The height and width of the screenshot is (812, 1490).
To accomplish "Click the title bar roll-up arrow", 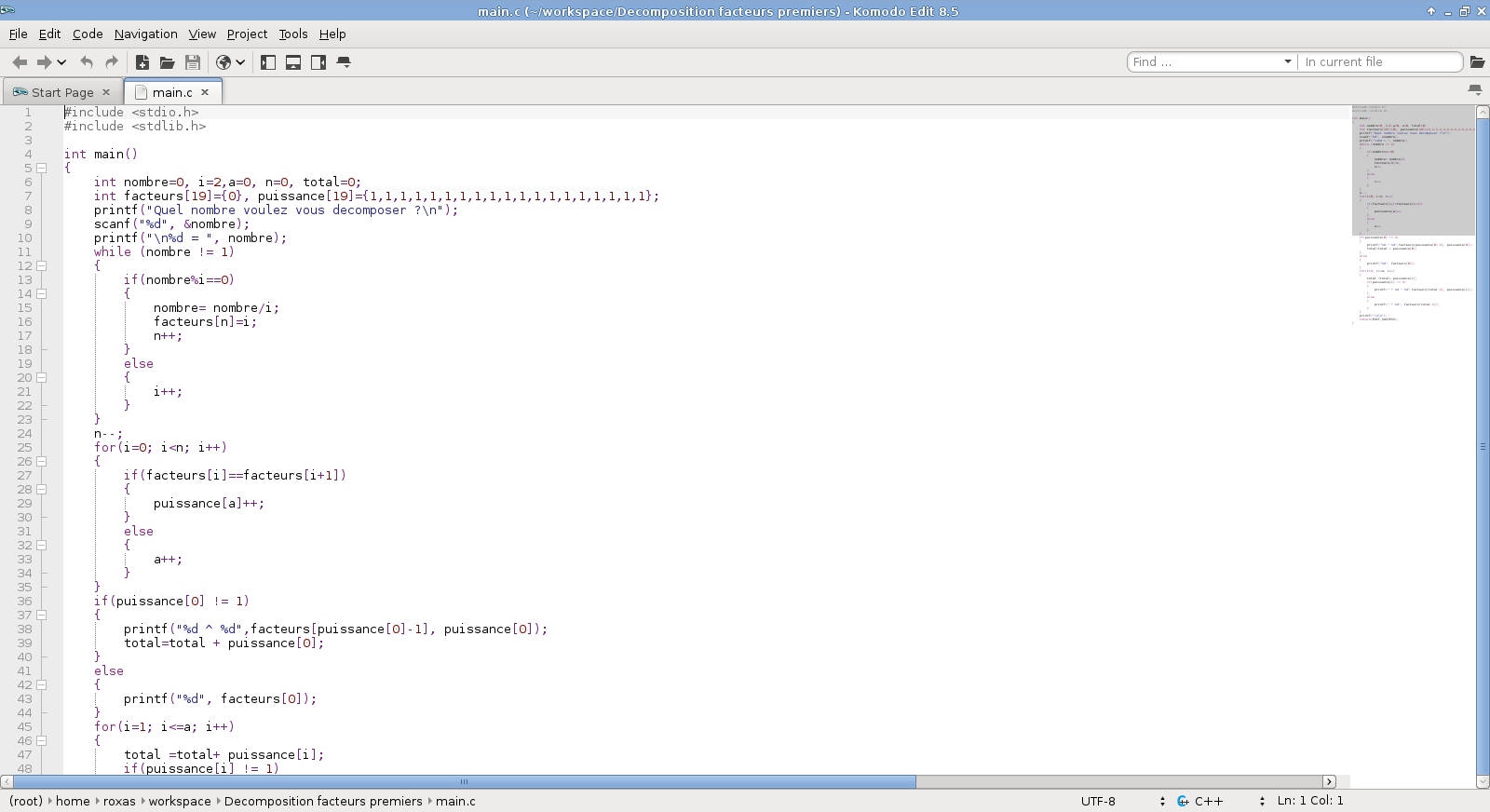I will (1430, 11).
